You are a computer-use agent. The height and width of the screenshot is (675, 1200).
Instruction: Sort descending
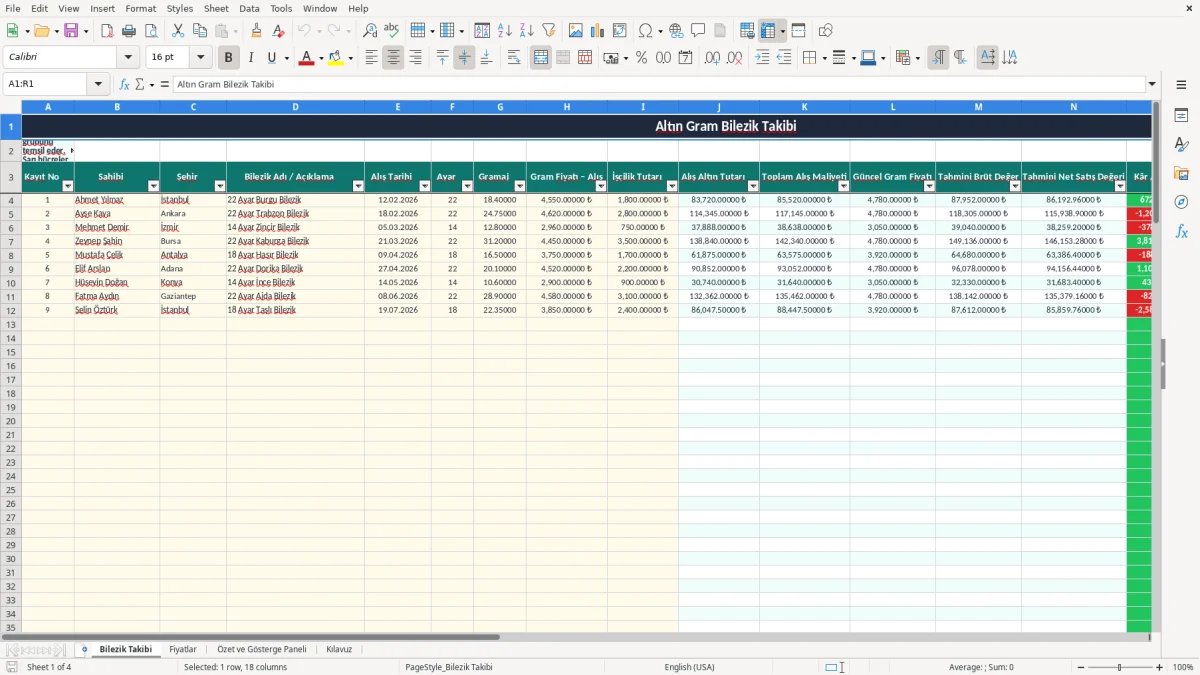coord(527,31)
